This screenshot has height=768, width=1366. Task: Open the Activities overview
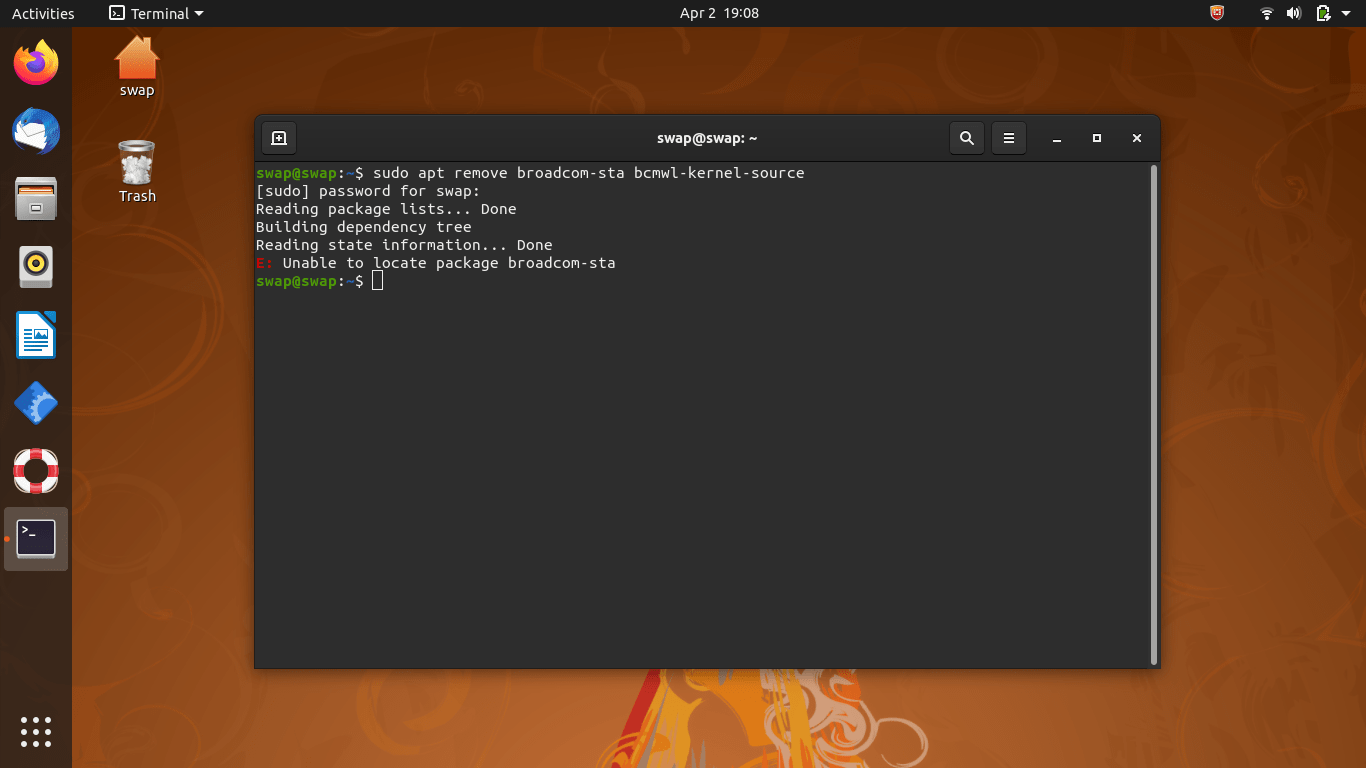tap(43, 13)
